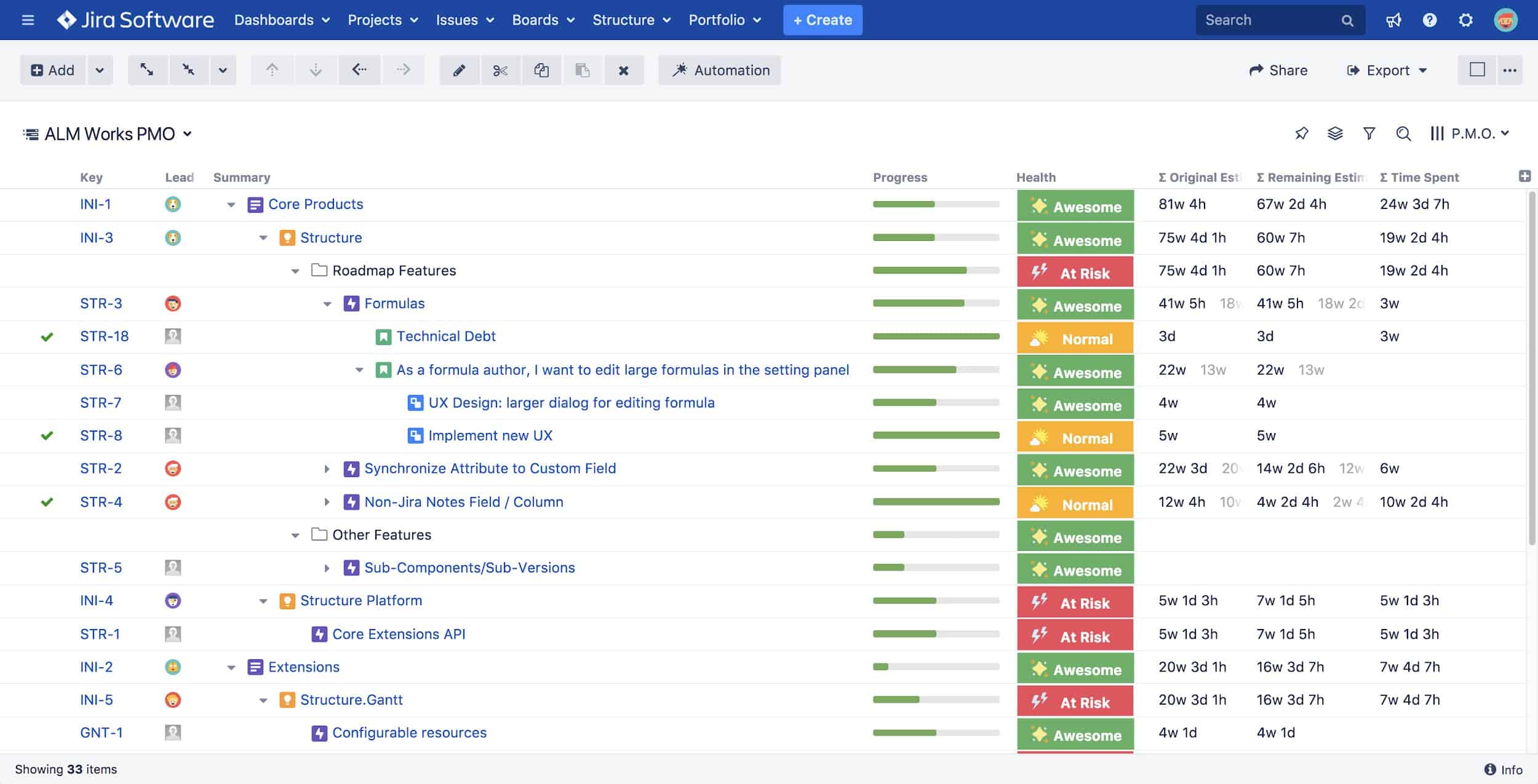Click the Copy icon in the toolbar
Screen dimensions: 1538x784
coord(542,70)
